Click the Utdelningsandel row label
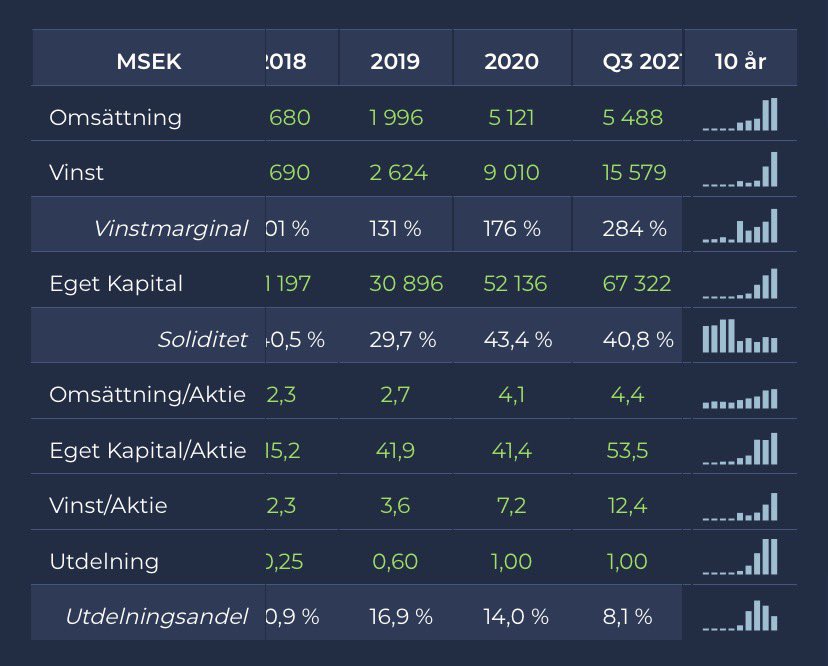 [x=157, y=616]
